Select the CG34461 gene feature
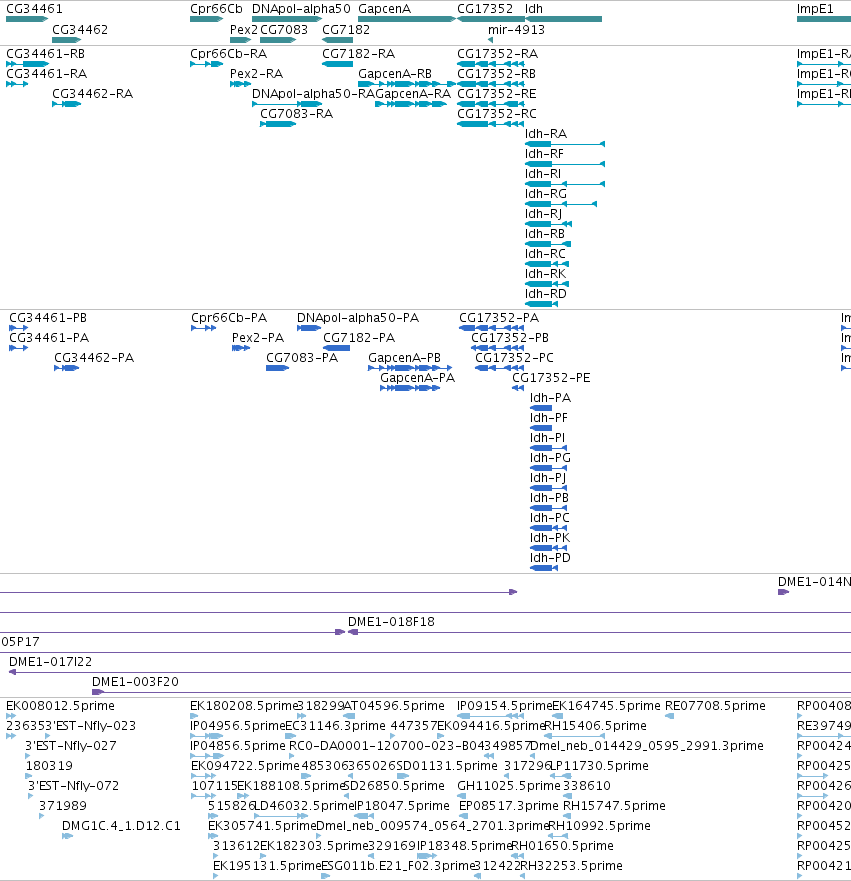 click(27, 19)
